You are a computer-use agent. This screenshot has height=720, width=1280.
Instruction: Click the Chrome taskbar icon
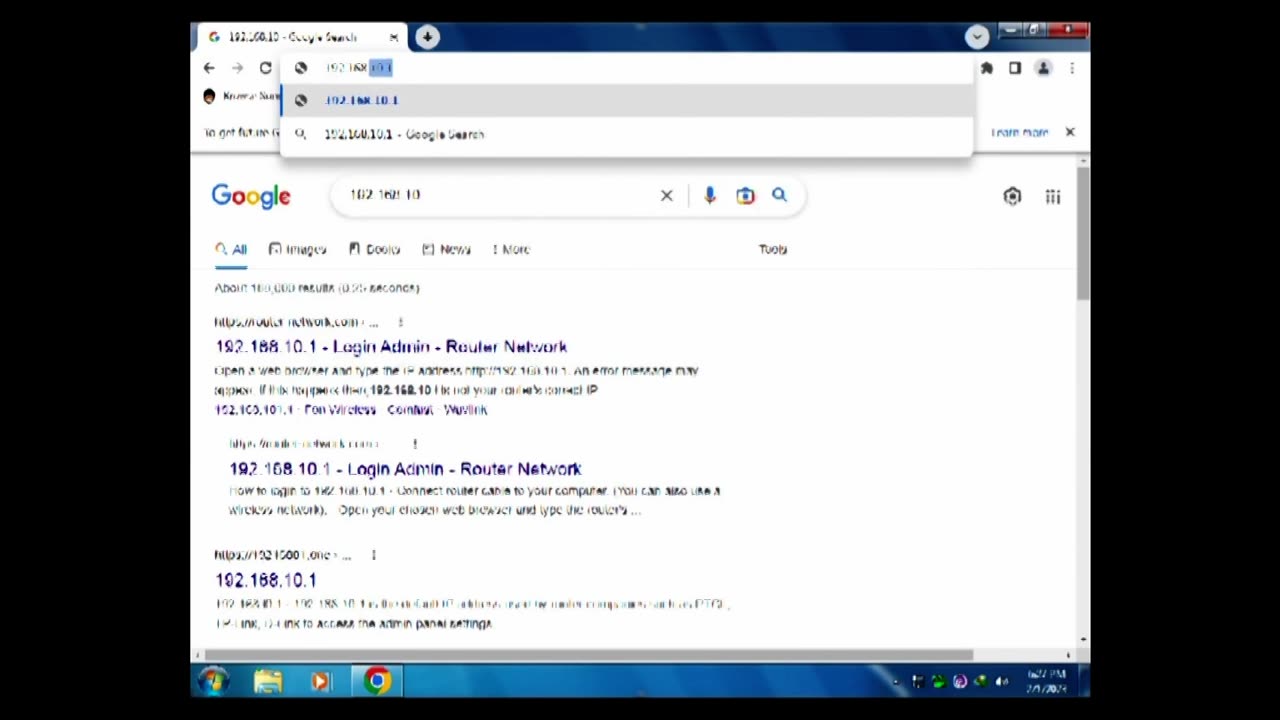377,682
